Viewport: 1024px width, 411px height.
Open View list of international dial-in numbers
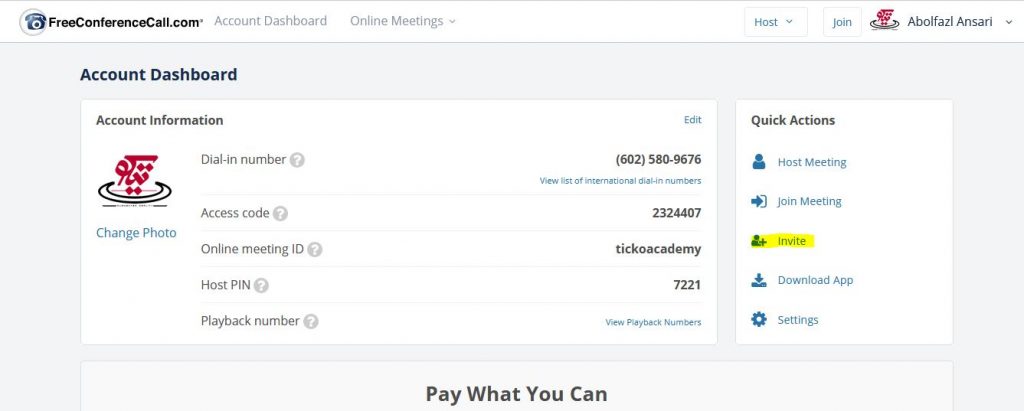click(x=620, y=180)
